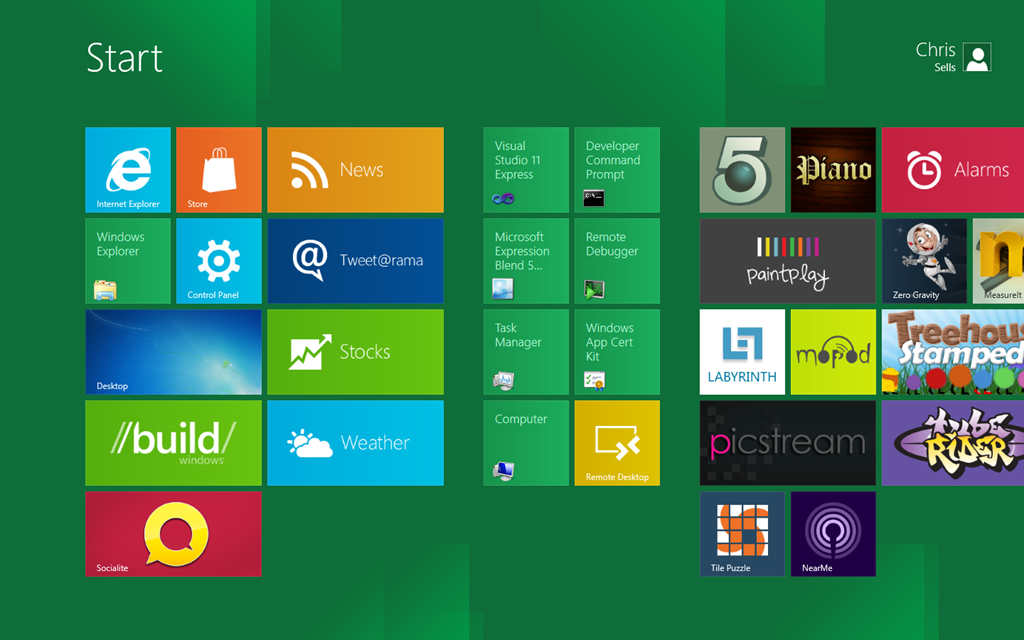Open the Alarms tile
Screen dimensions: 1024x640
click(x=953, y=170)
